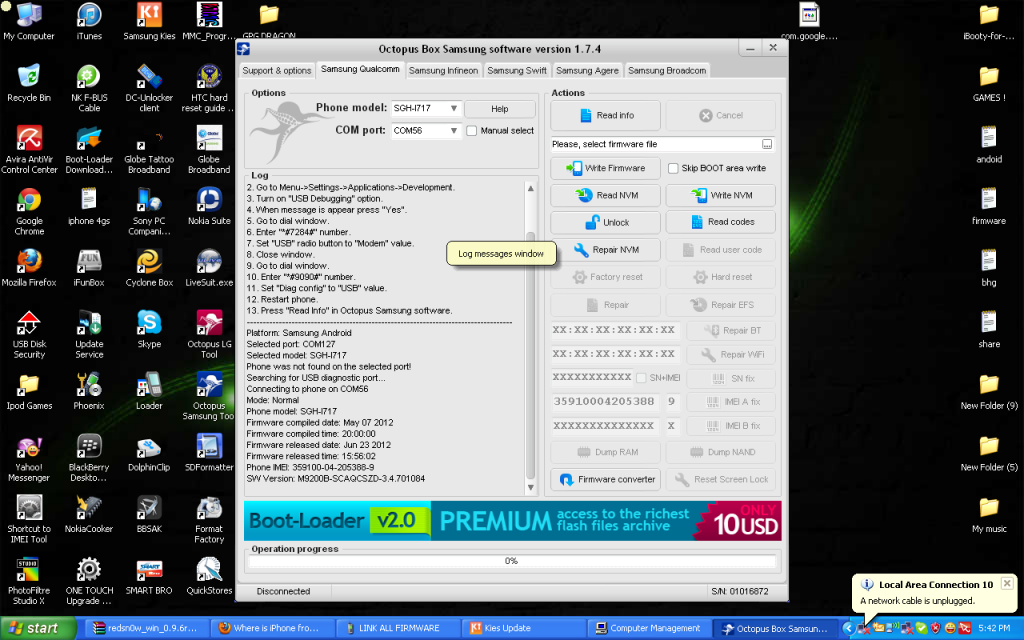
Task: Open iTunes desktop icon
Action: point(89,22)
